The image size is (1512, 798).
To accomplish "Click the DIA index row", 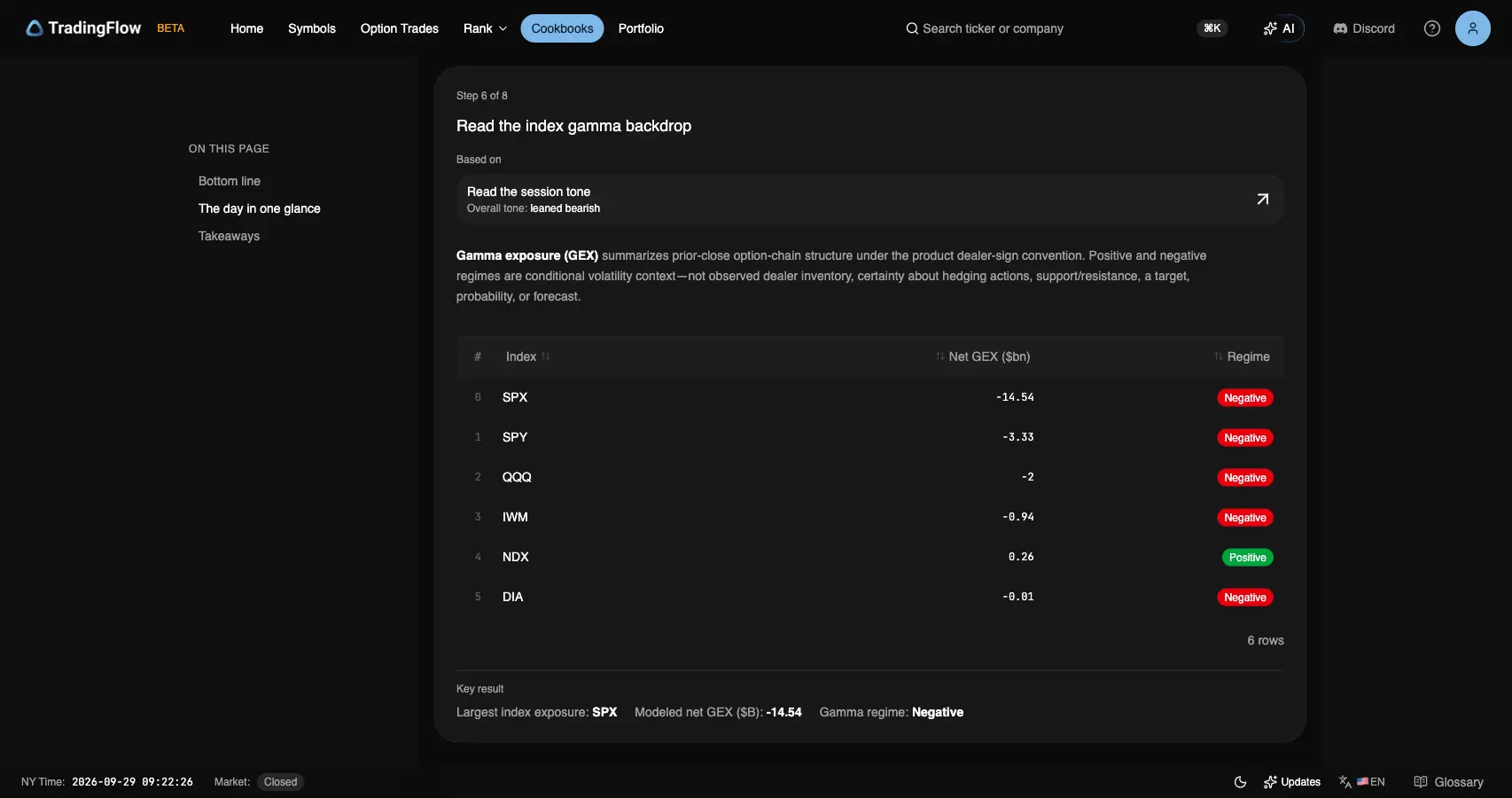I will click(869, 597).
